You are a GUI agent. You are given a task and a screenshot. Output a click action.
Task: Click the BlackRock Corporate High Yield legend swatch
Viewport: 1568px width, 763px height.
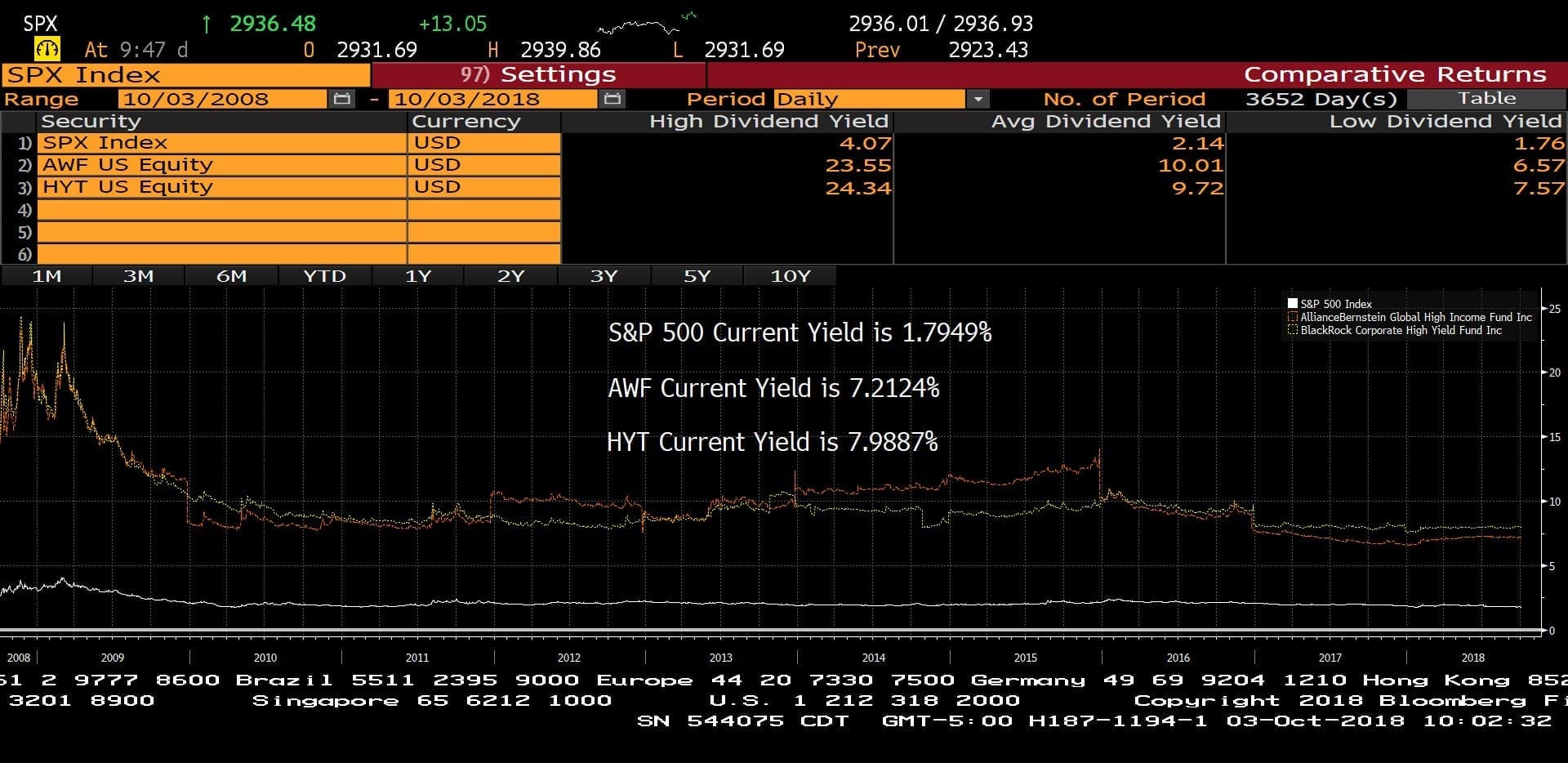click(x=1293, y=330)
